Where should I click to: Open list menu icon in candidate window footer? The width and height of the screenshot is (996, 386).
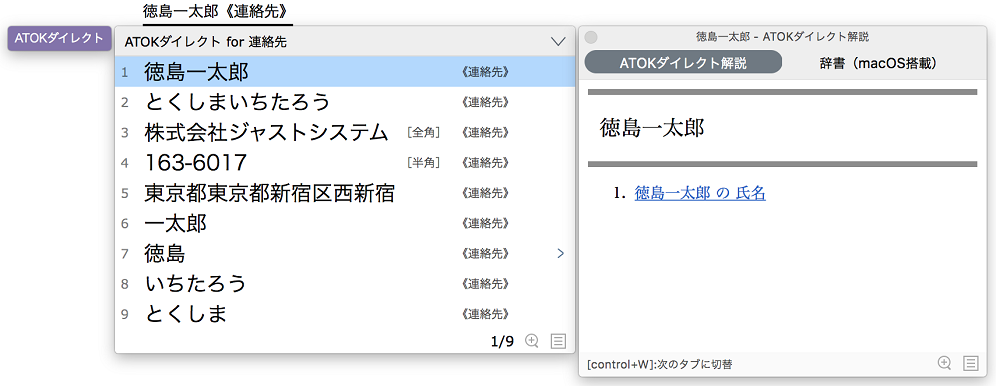point(558,341)
